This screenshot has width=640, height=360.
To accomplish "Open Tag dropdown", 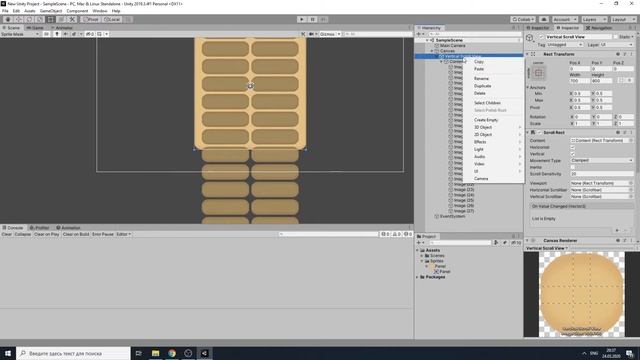I will [564, 44].
